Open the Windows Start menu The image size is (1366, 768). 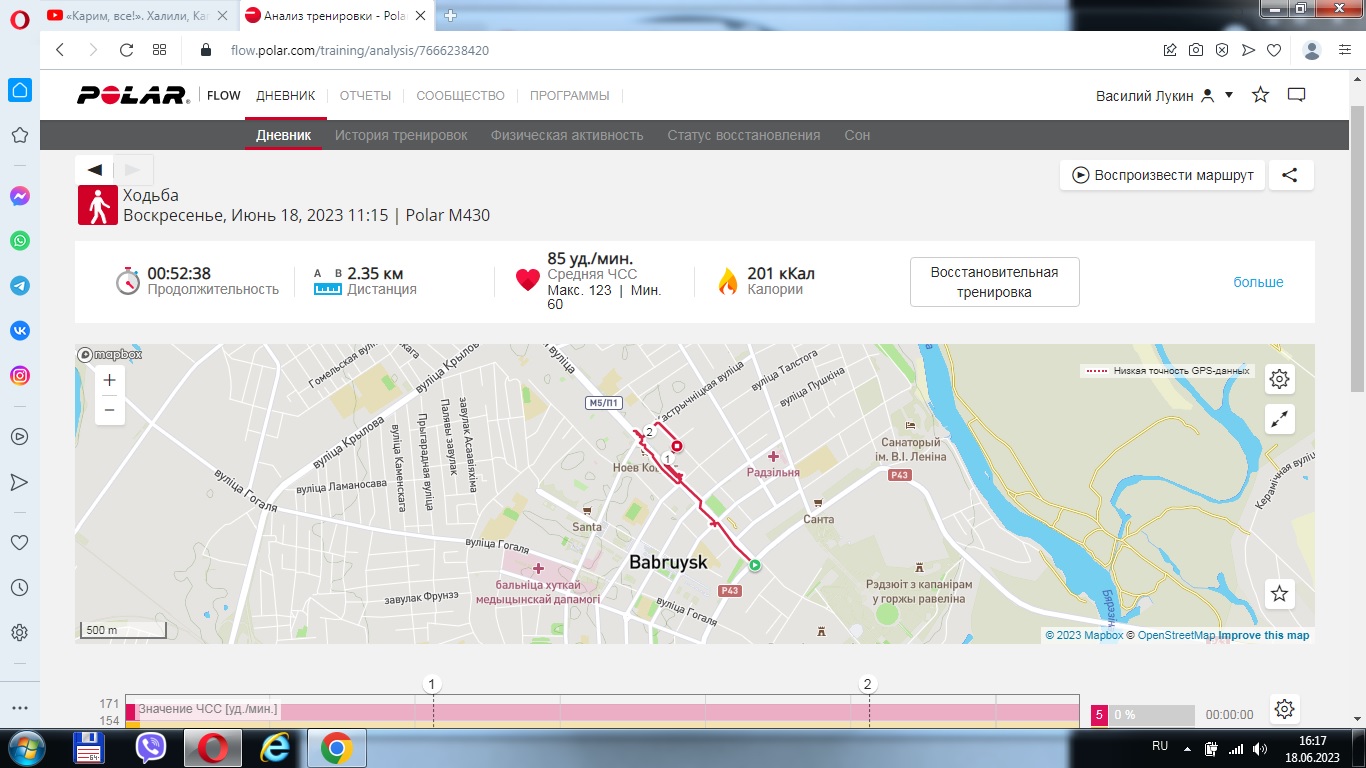(25, 748)
